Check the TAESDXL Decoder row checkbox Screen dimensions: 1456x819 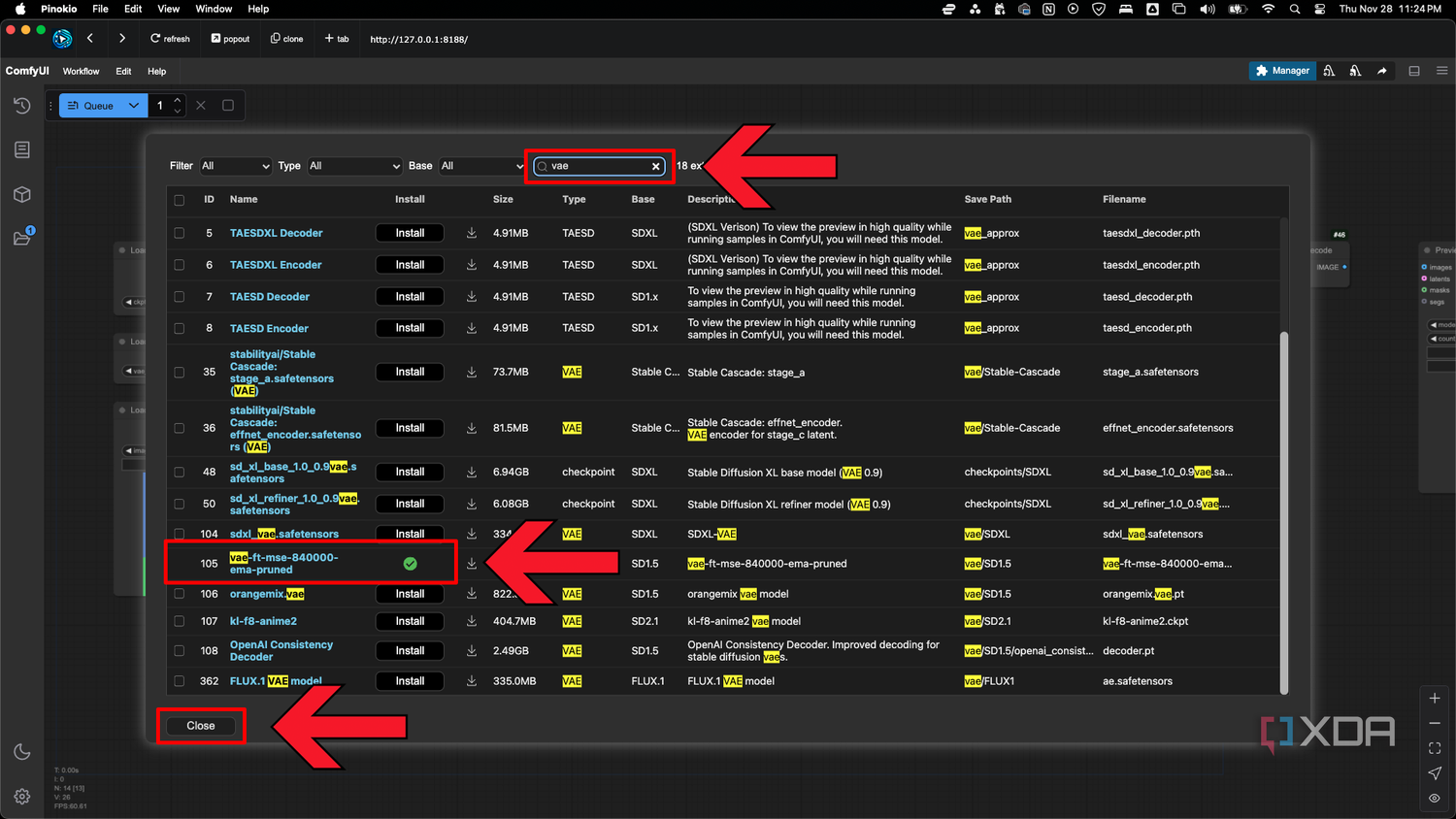[179, 233]
